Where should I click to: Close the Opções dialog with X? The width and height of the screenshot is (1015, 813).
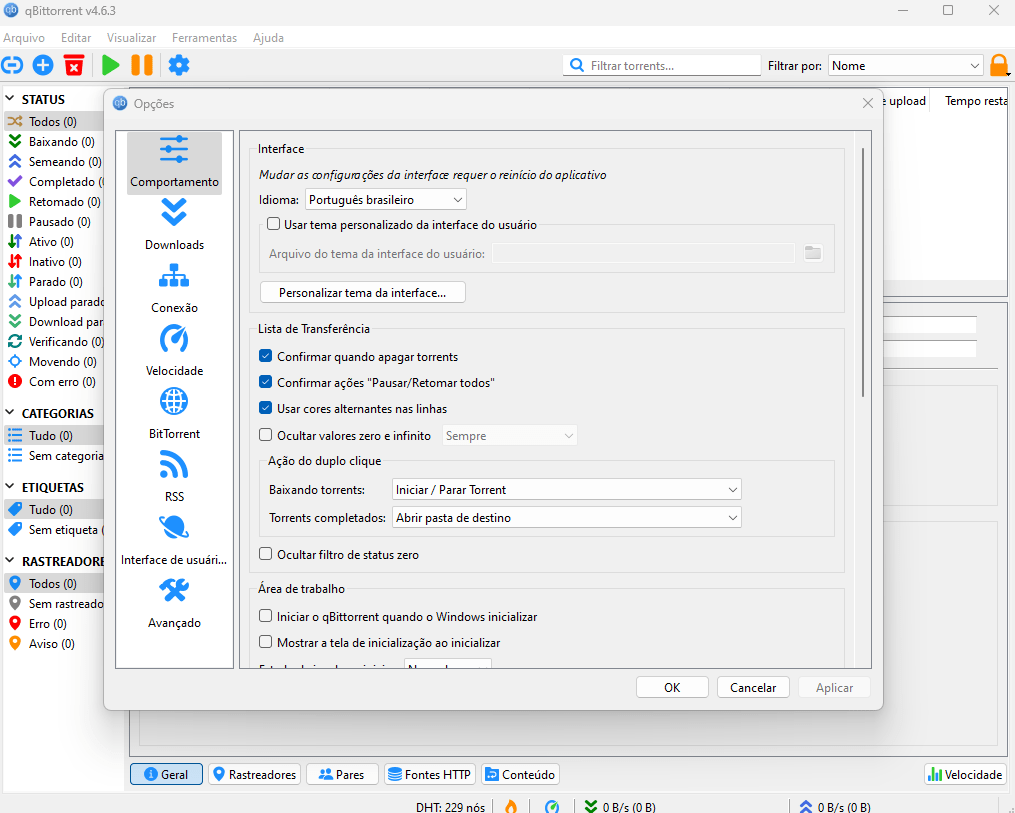867,103
